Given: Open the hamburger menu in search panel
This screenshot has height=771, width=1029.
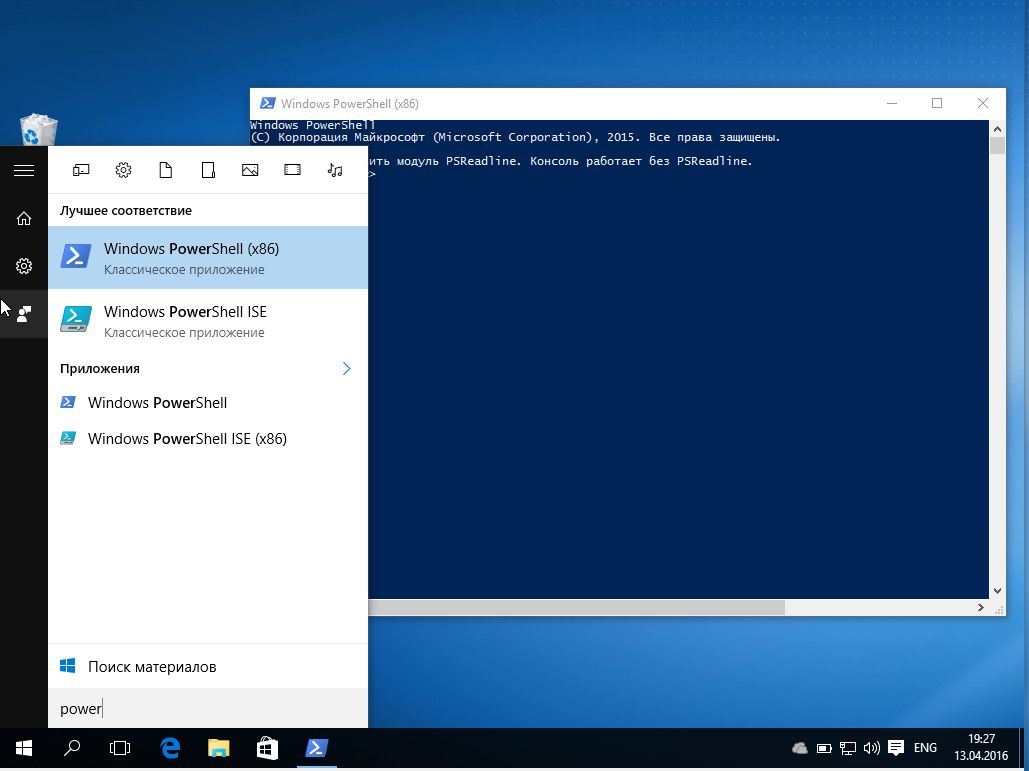Looking at the screenshot, I should pos(24,170).
